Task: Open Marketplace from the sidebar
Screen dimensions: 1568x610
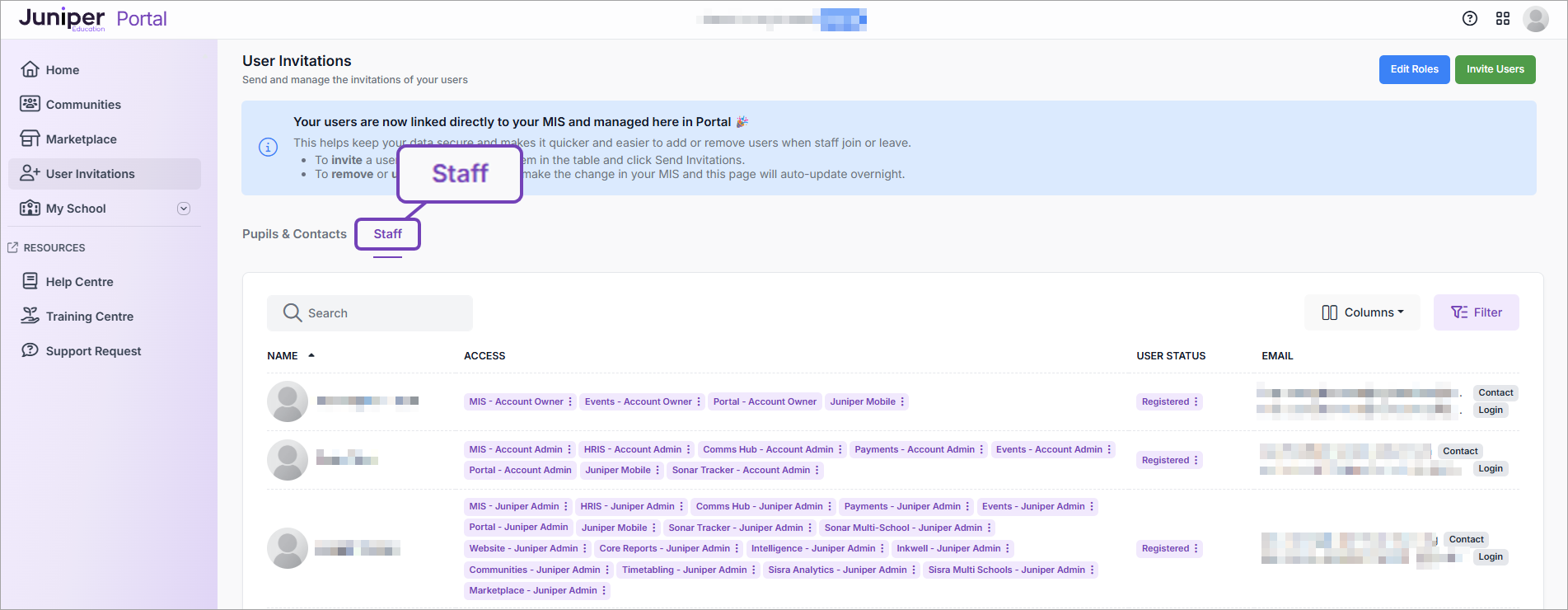Action: pyautogui.click(x=105, y=139)
